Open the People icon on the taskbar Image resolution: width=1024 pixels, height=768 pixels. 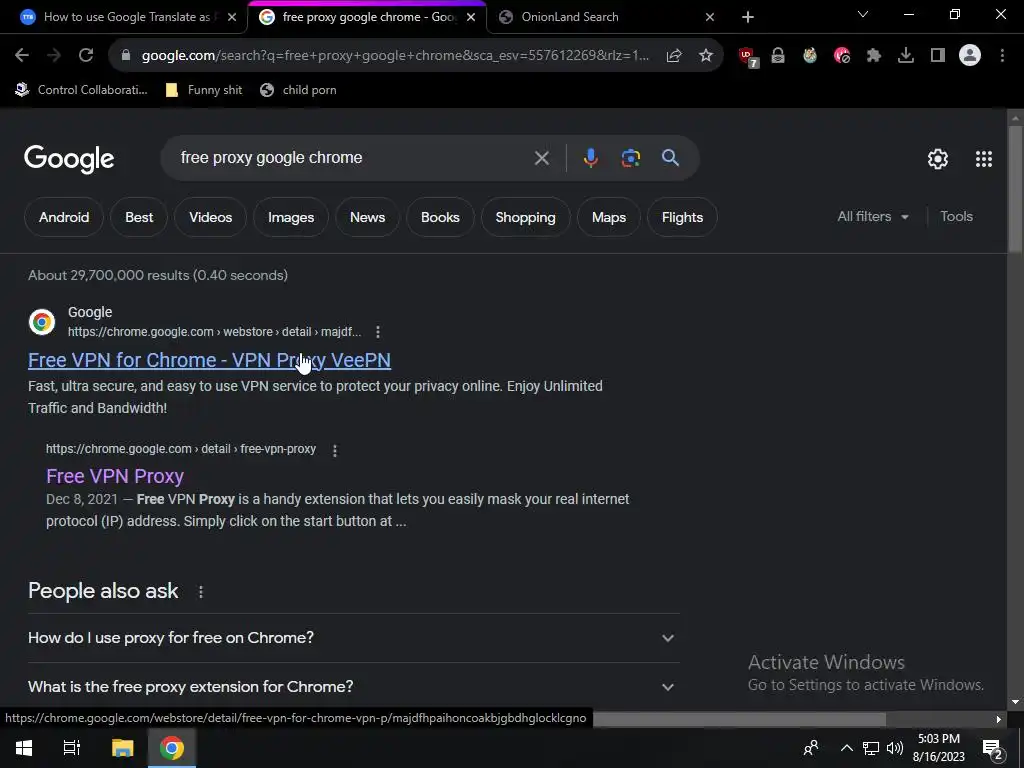[x=811, y=748]
